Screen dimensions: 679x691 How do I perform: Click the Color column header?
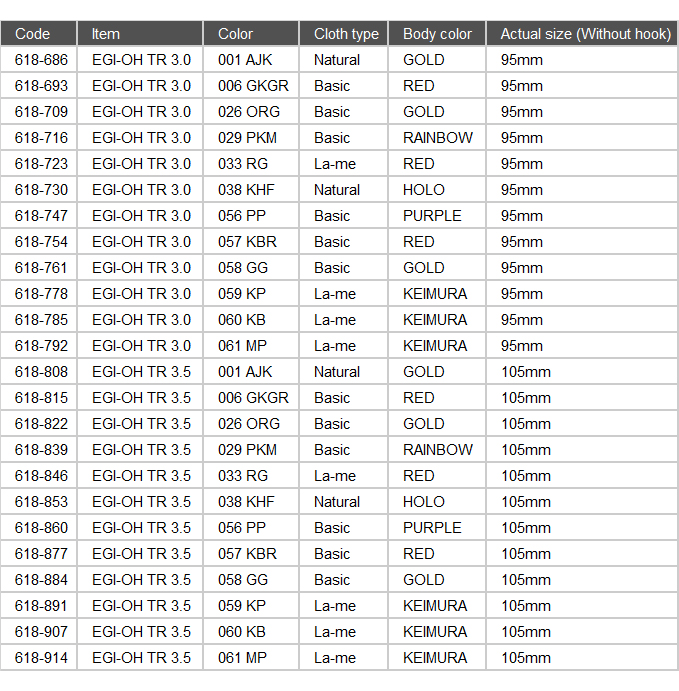[x=251, y=33]
